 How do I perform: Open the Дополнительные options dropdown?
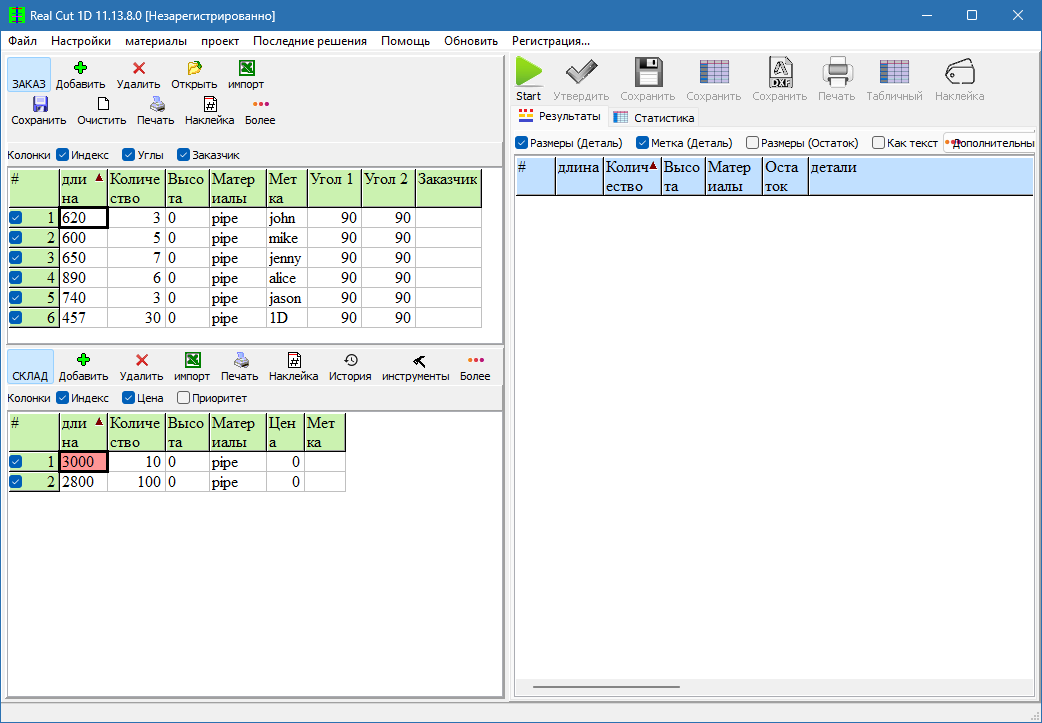click(989, 143)
